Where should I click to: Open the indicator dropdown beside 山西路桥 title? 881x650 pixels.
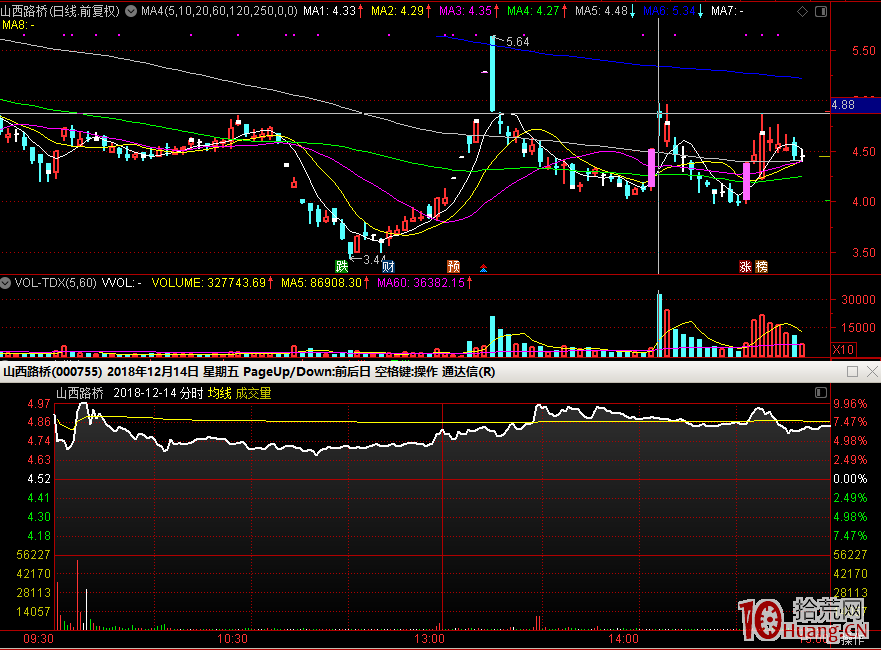[130, 11]
